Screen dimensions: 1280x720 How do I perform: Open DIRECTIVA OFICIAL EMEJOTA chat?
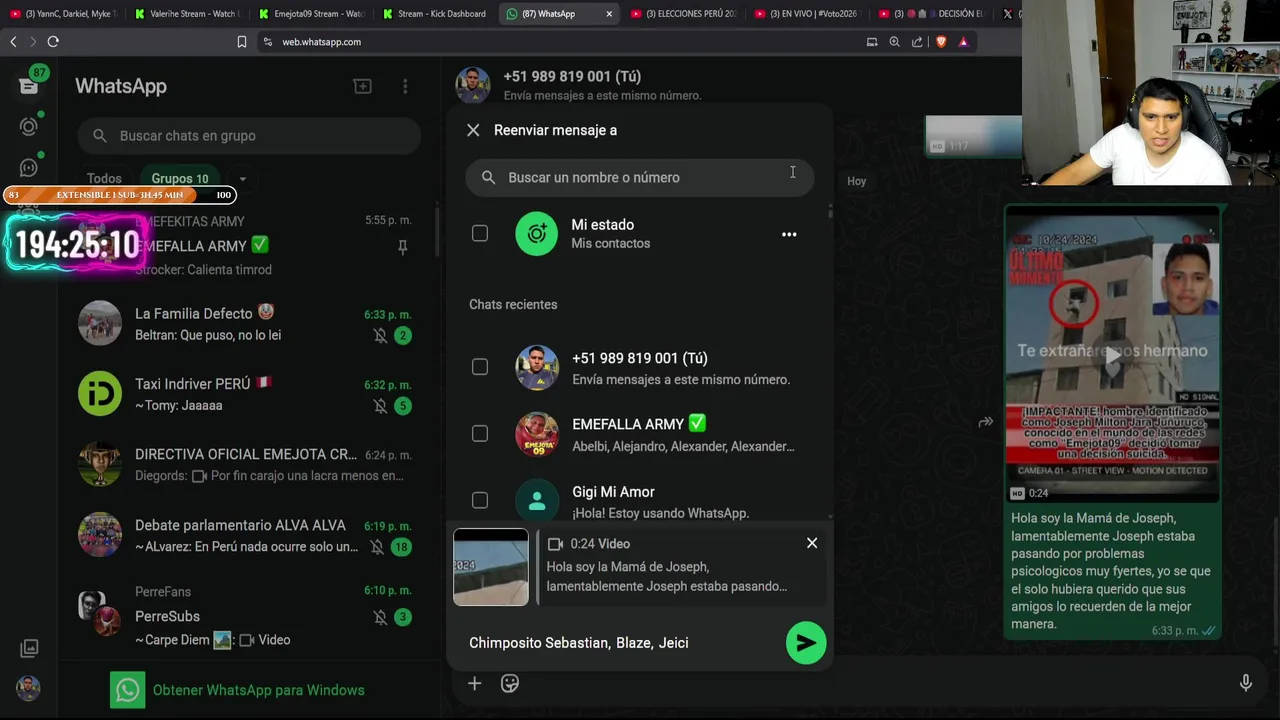(248, 464)
